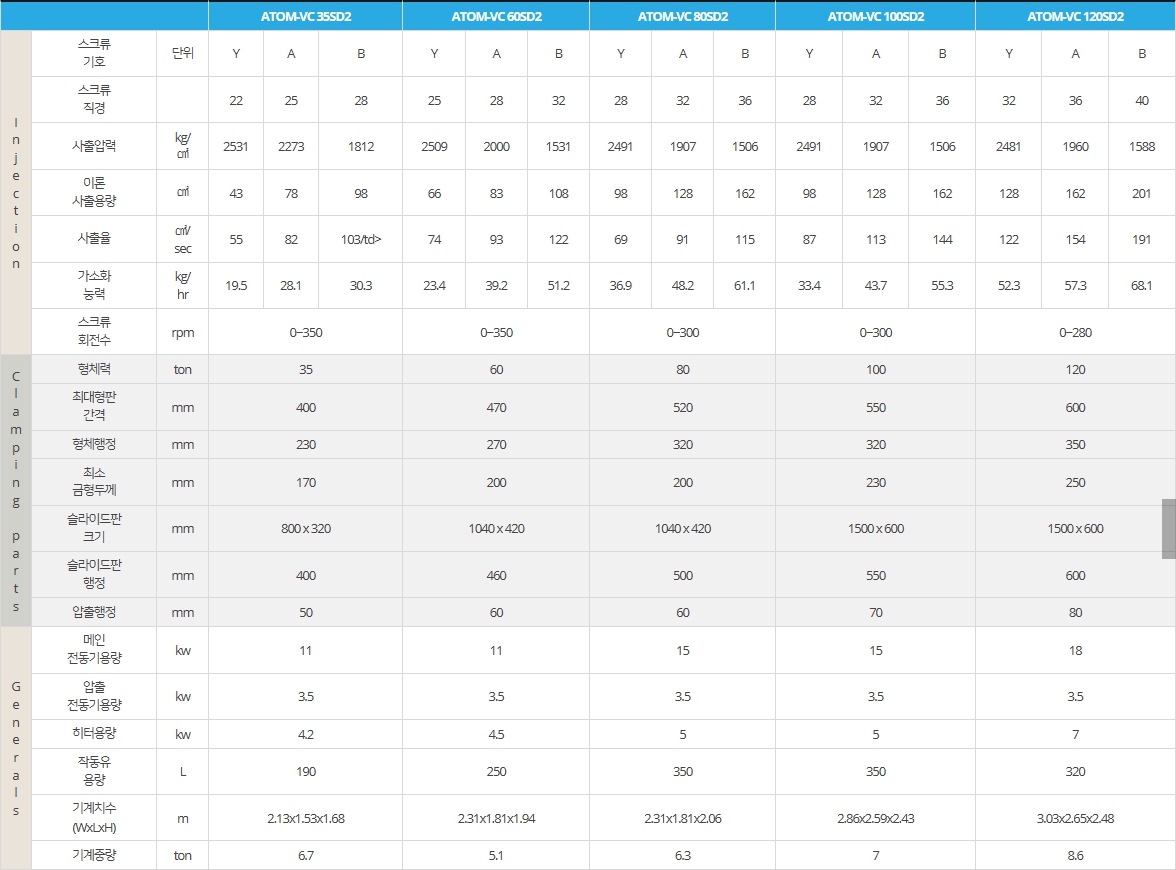Click the 슬라이드판 크기 row label
The height and width of the screenshot is (870, 1176).
pos(94,529)
